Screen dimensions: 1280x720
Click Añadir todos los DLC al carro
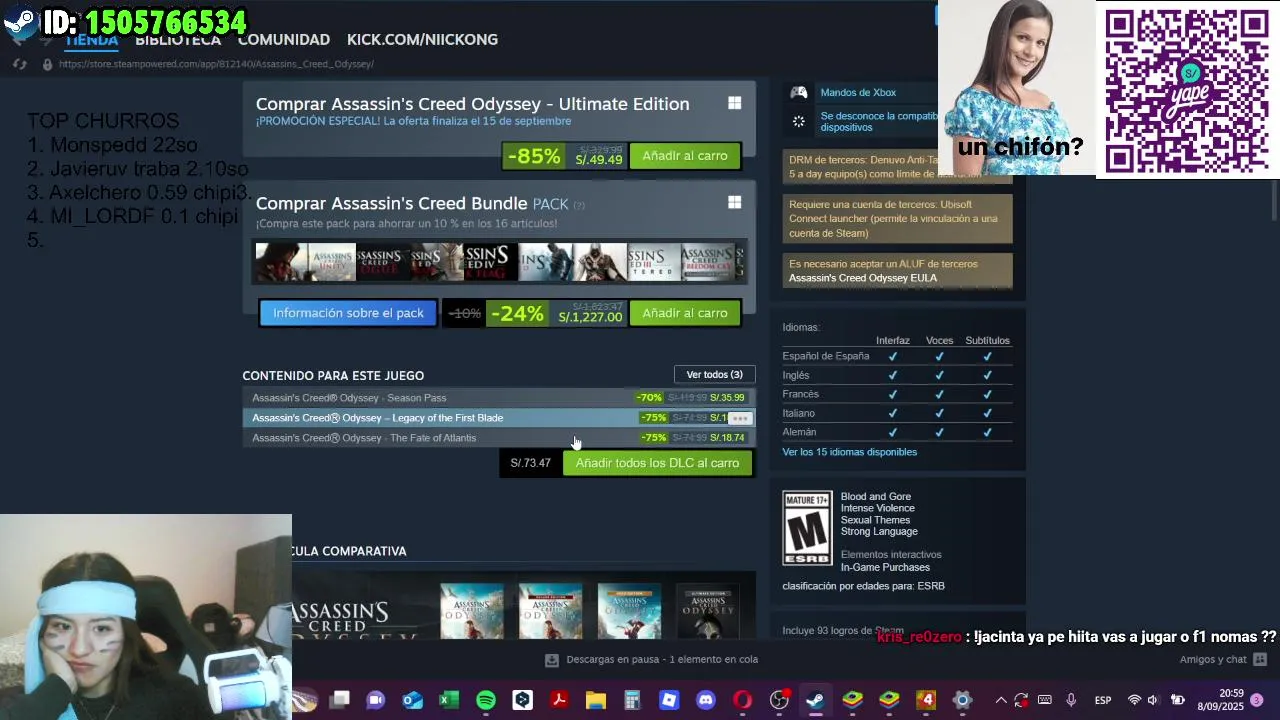pos(657,463)
